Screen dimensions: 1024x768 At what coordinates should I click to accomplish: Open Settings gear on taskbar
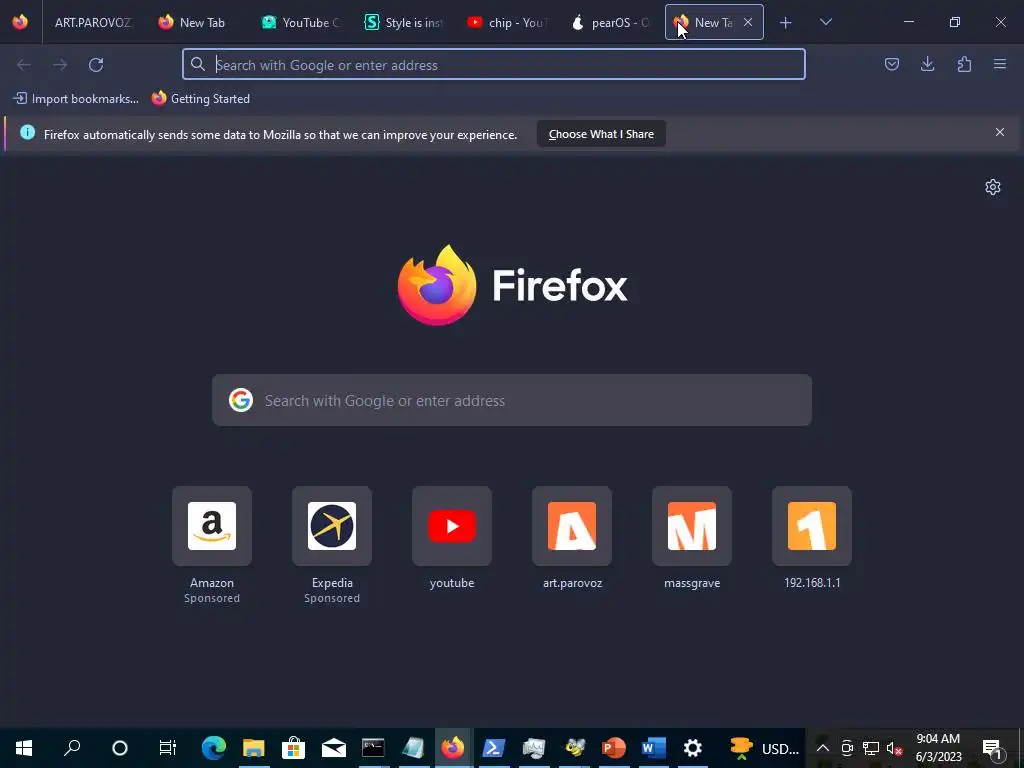[693, 748]
